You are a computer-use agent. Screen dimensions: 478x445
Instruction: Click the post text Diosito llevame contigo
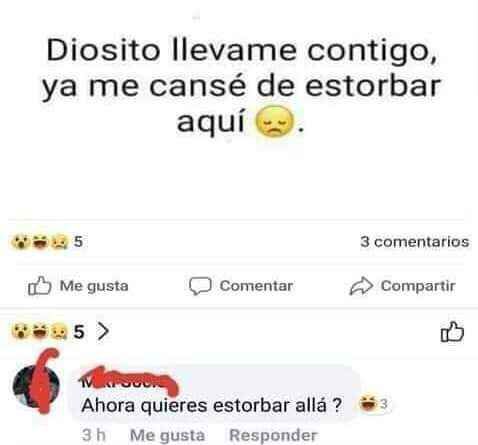(241, 51)
